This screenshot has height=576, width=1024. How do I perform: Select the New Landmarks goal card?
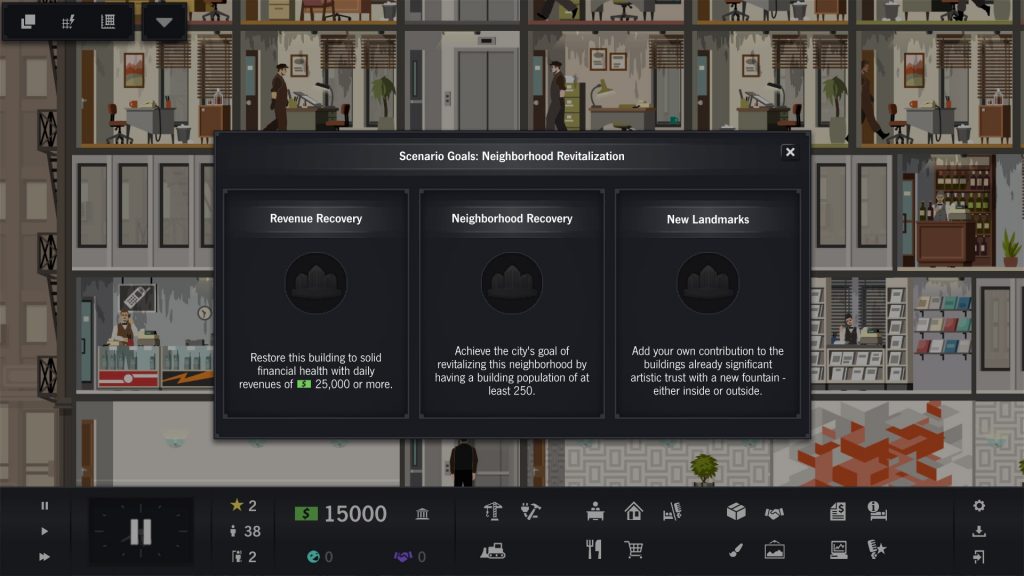point(708,304)
